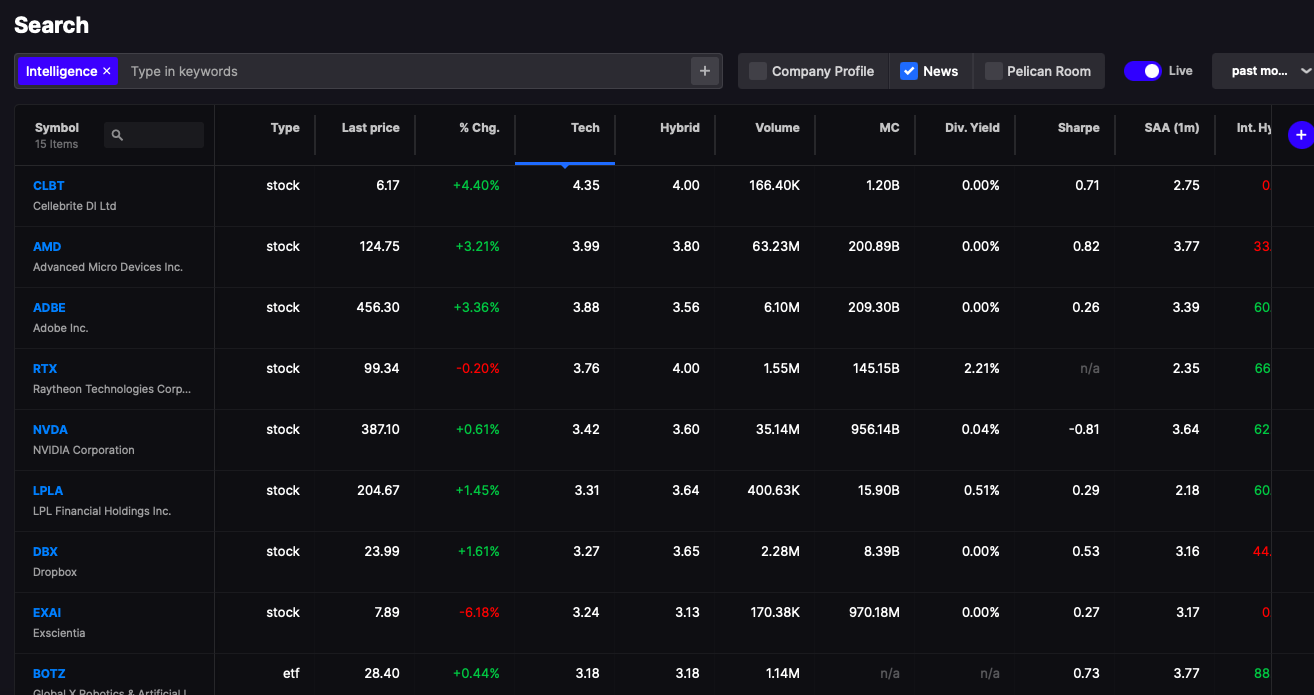Open the NVDA symbol link
The height and width of the screenshot is (695, 1314).
pos(50,430)
